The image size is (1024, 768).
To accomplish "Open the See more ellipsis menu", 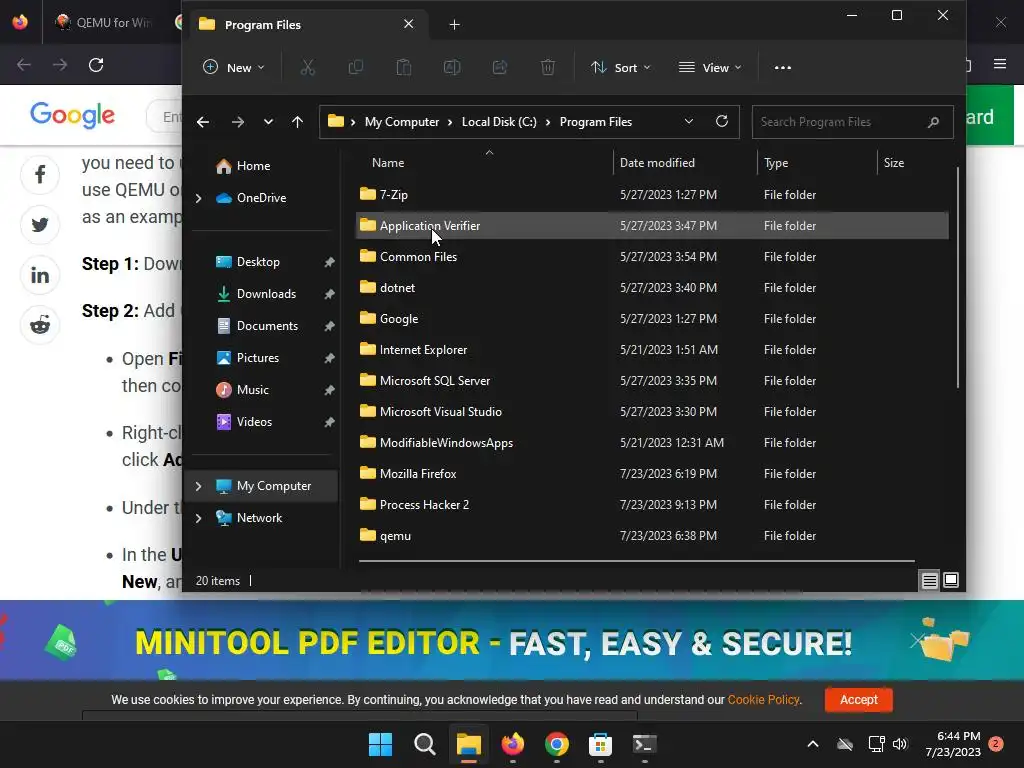I will (782, 67).
